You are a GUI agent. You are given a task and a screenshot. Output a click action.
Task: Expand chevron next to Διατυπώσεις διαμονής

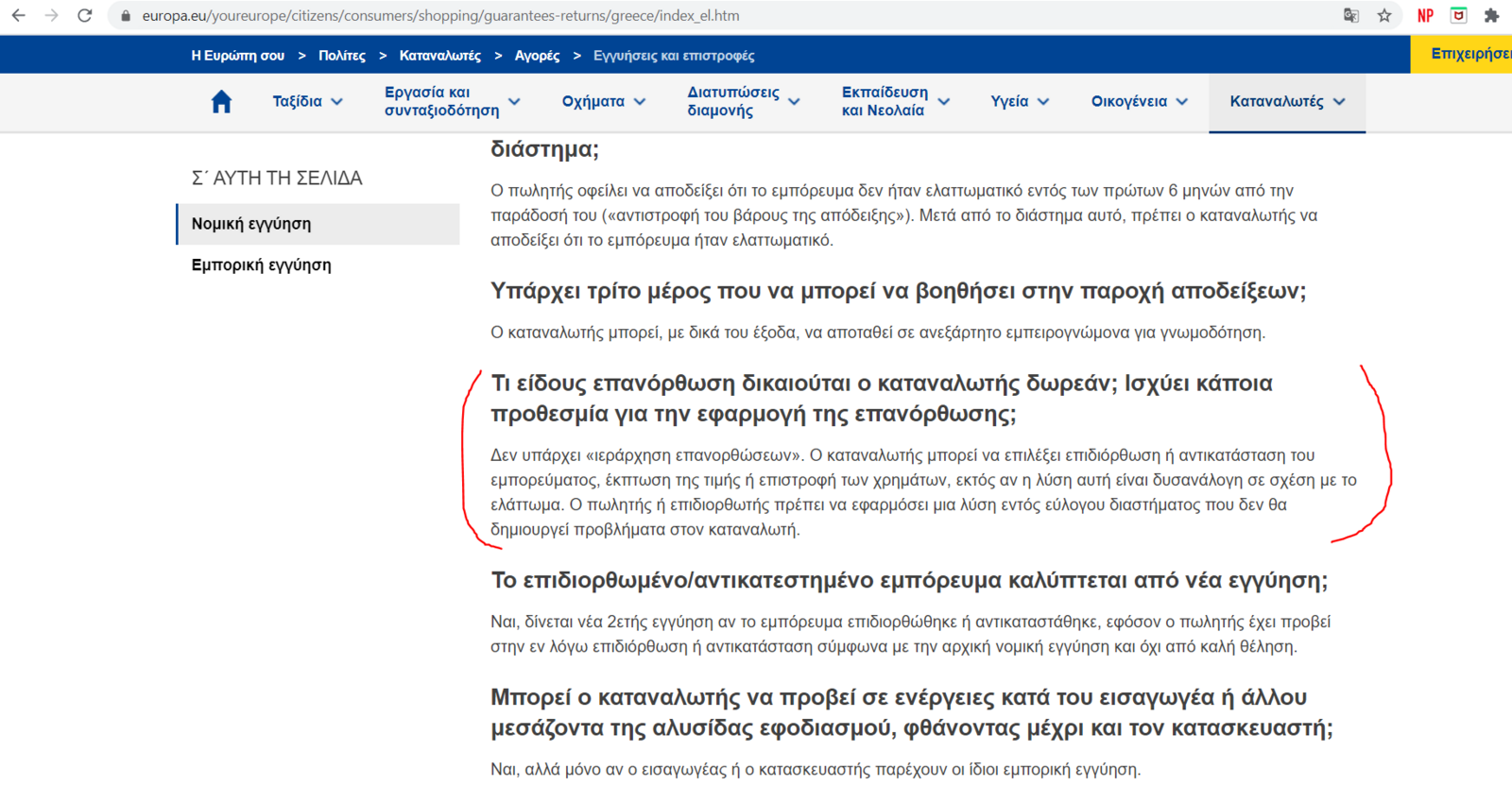794,102
